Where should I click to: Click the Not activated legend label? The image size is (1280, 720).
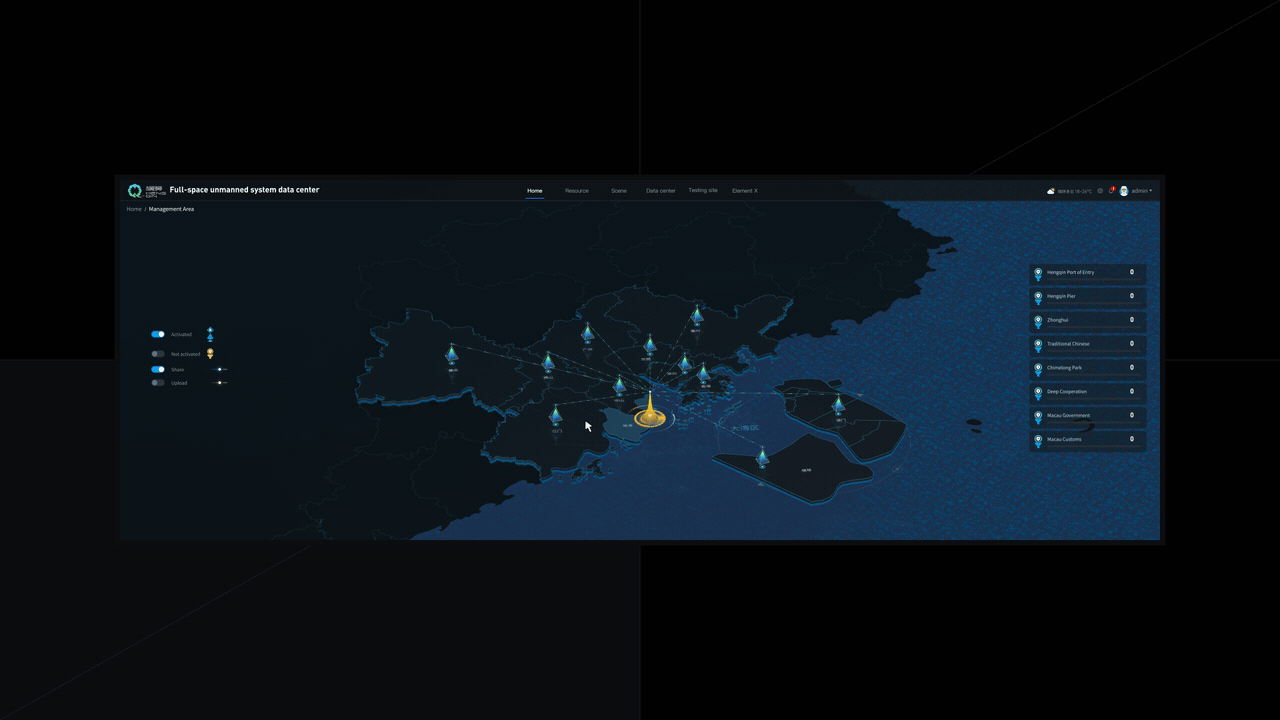pos(185,354)
